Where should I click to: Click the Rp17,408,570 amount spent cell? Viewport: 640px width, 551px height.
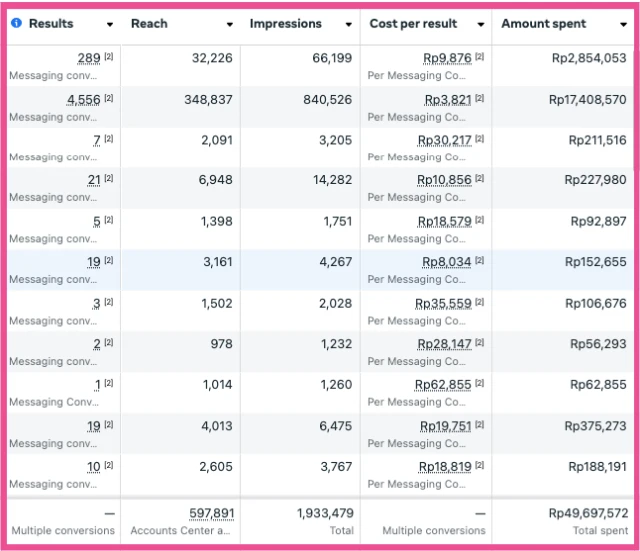pyautogui.click(x=587, y=99)
